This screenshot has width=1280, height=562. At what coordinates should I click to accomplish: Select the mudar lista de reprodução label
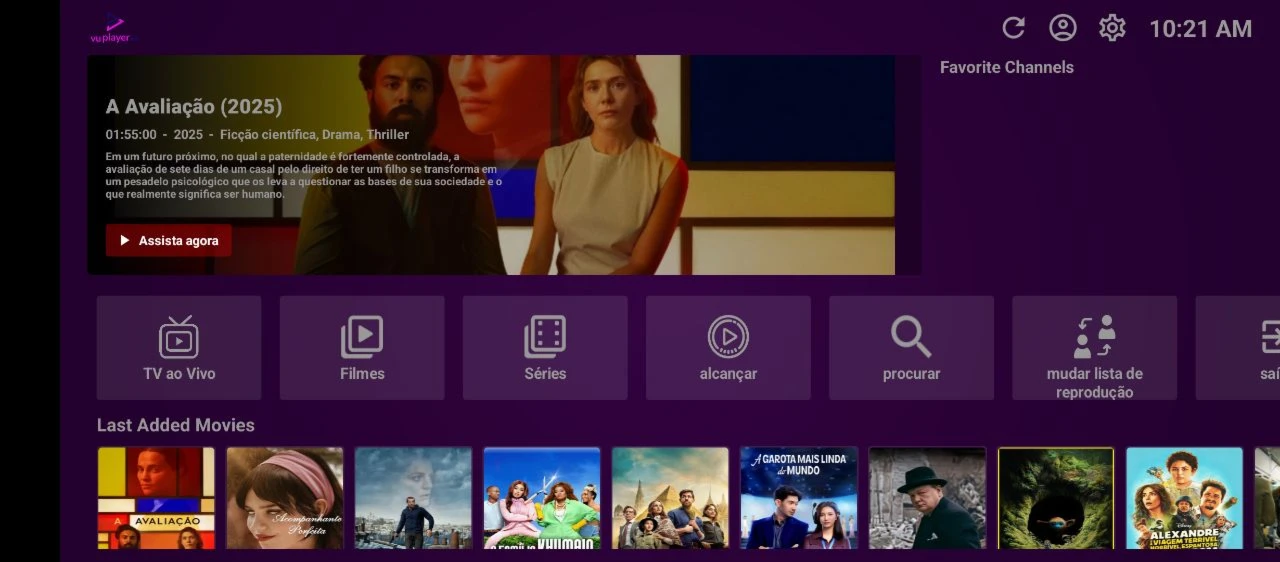[x=1095, y=383]
